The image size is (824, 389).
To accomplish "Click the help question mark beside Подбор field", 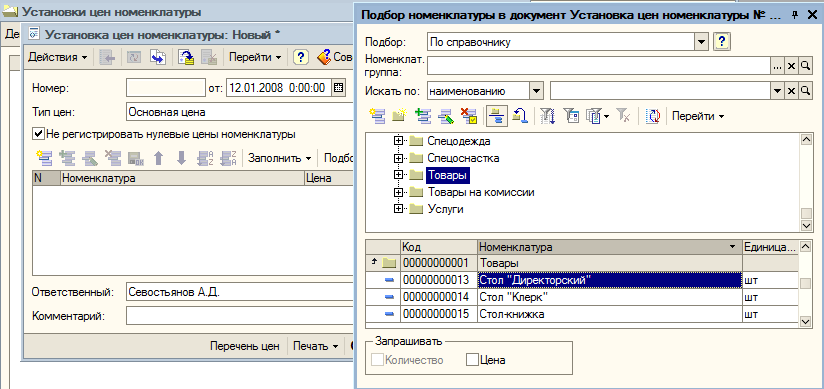I will (x=722, y=42).
